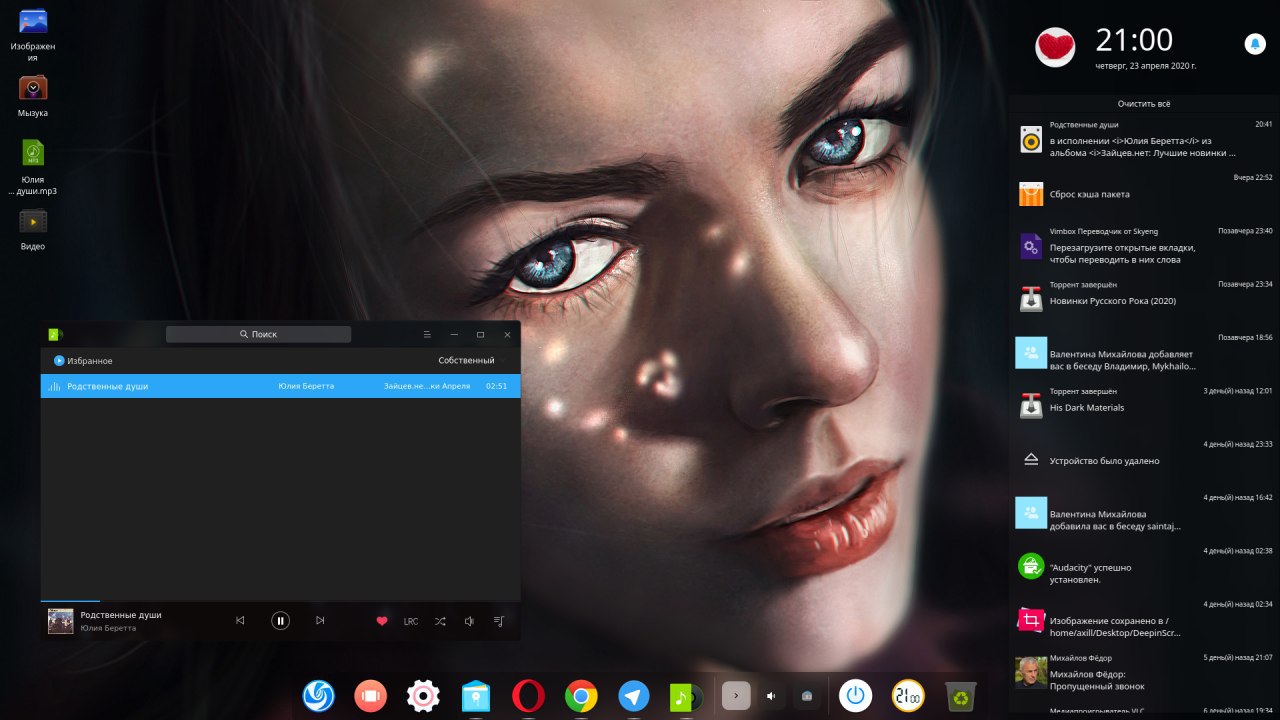This screenshot has height=720, width=1280.
Task: Click the music player logo in titlebar
Action: (x=55, y=334)
